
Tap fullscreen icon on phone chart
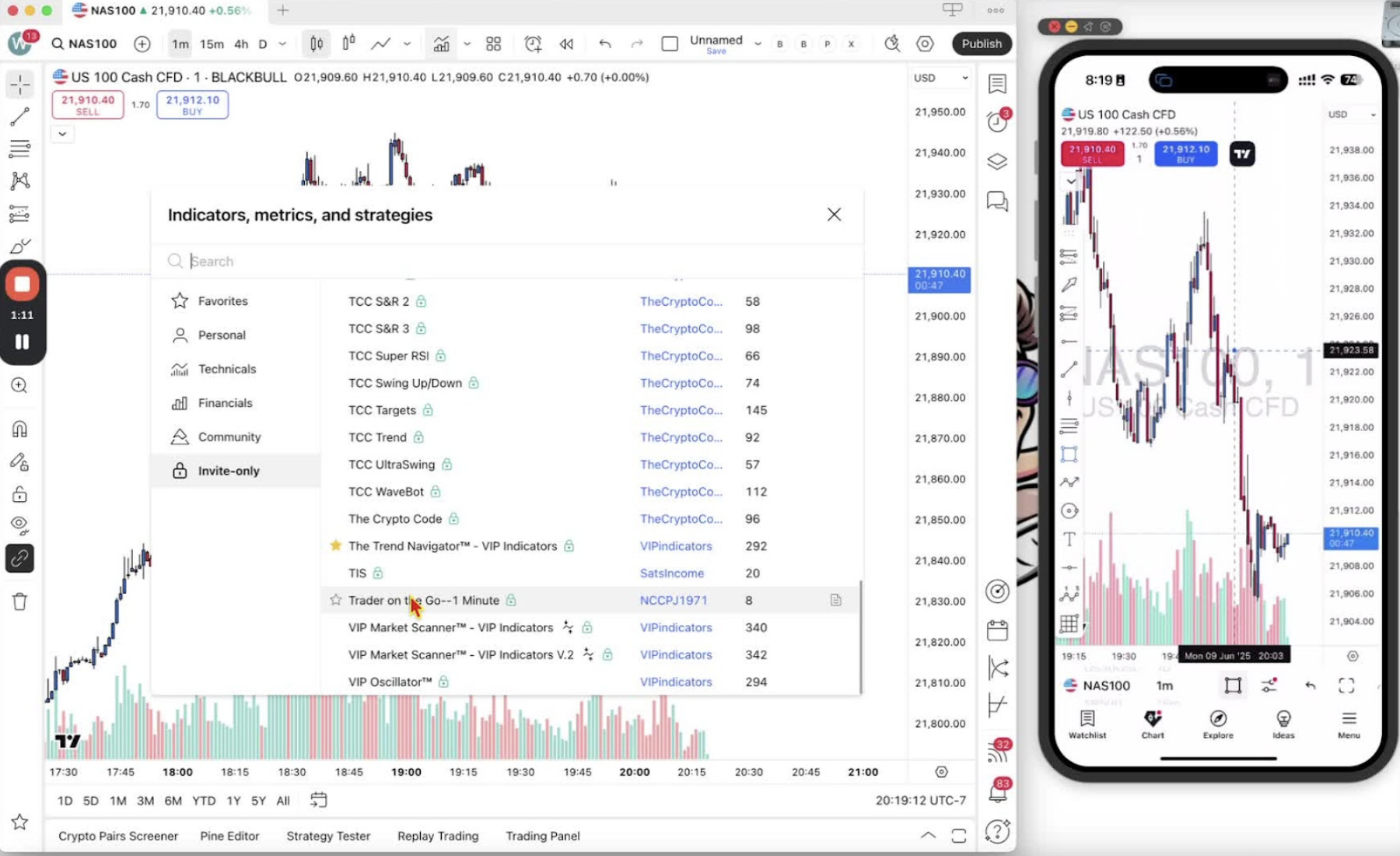1346,686
